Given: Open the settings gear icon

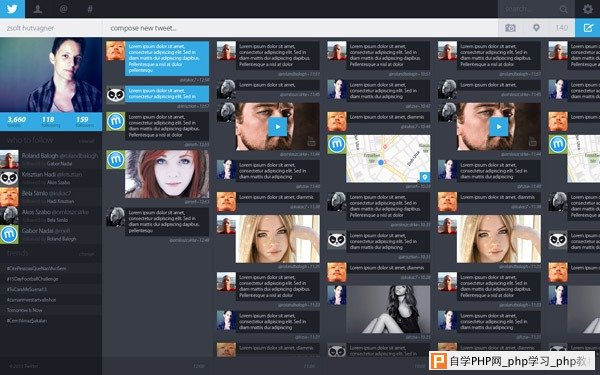Looking at the screenshot, I should coord(587,9).
